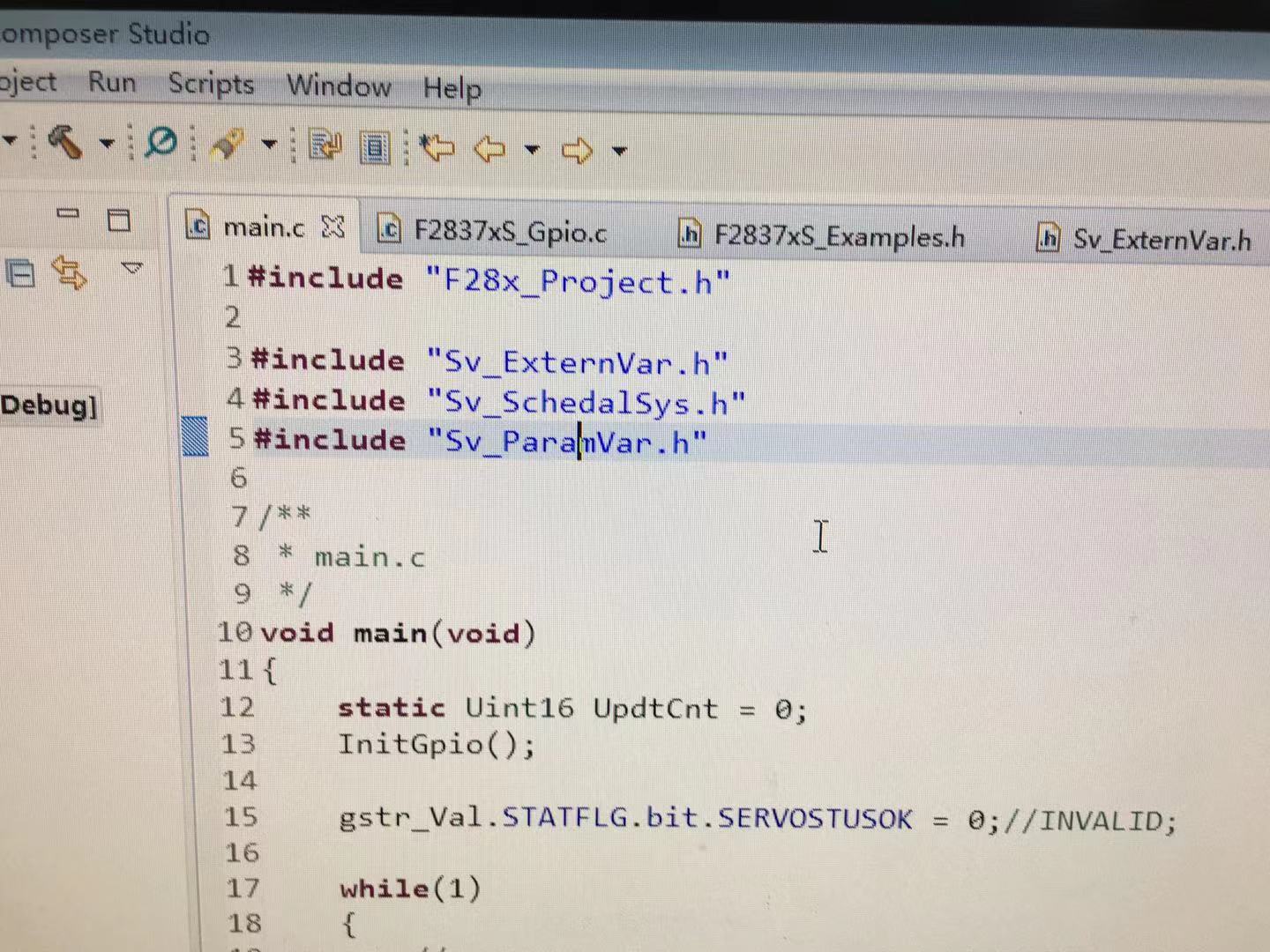
Task: Click line number 14 in the editor
Action: pos(239,780)
